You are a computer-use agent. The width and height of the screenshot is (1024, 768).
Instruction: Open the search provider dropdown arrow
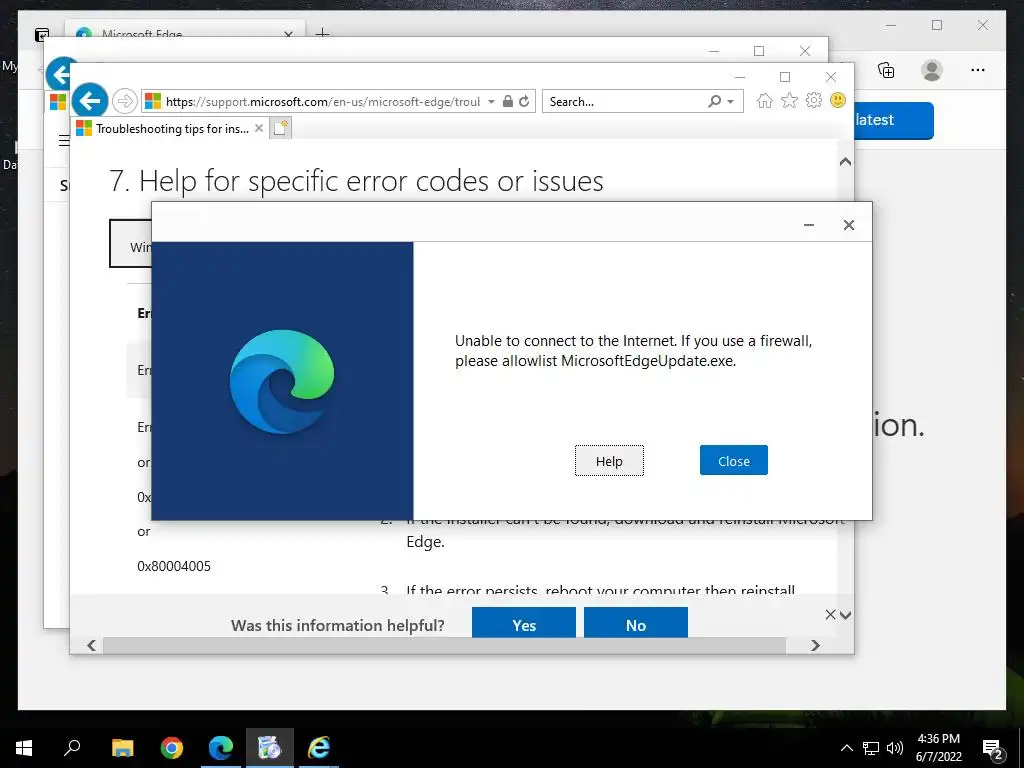coord(730,102)
